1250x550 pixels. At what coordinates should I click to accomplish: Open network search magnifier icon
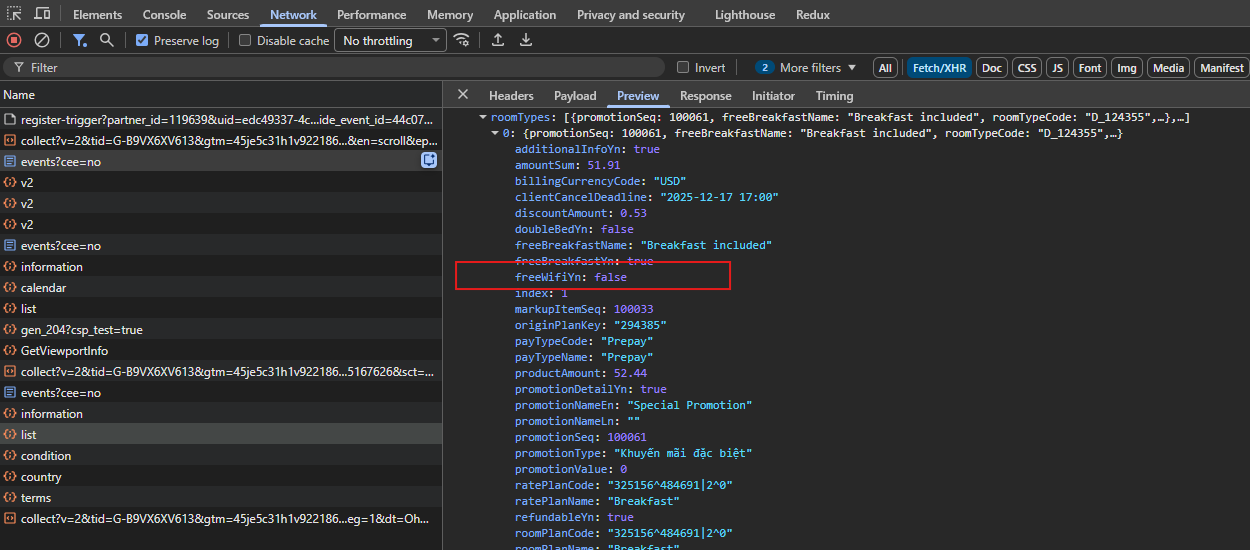(106, 40)
